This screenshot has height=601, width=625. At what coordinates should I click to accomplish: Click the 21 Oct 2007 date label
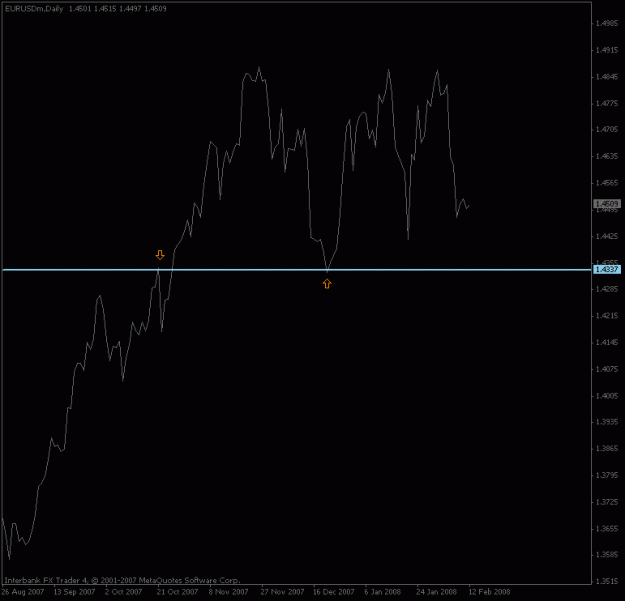pos(177,592)
